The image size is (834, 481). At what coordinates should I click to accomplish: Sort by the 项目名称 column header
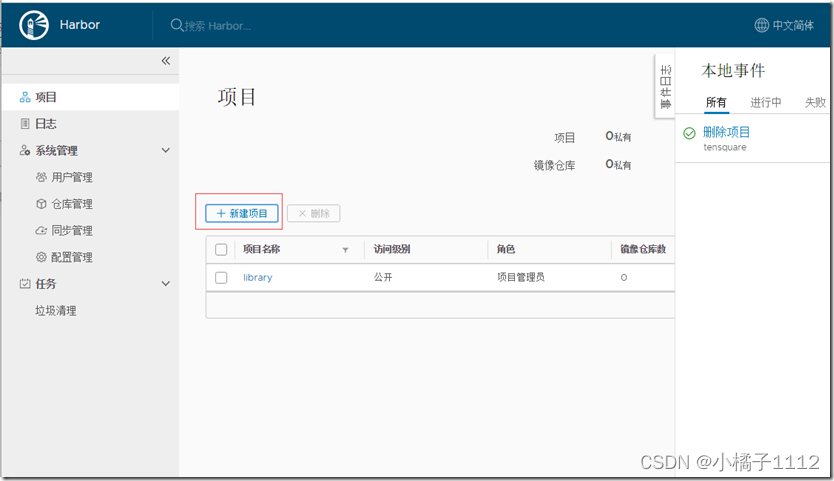tap(261, 249)
